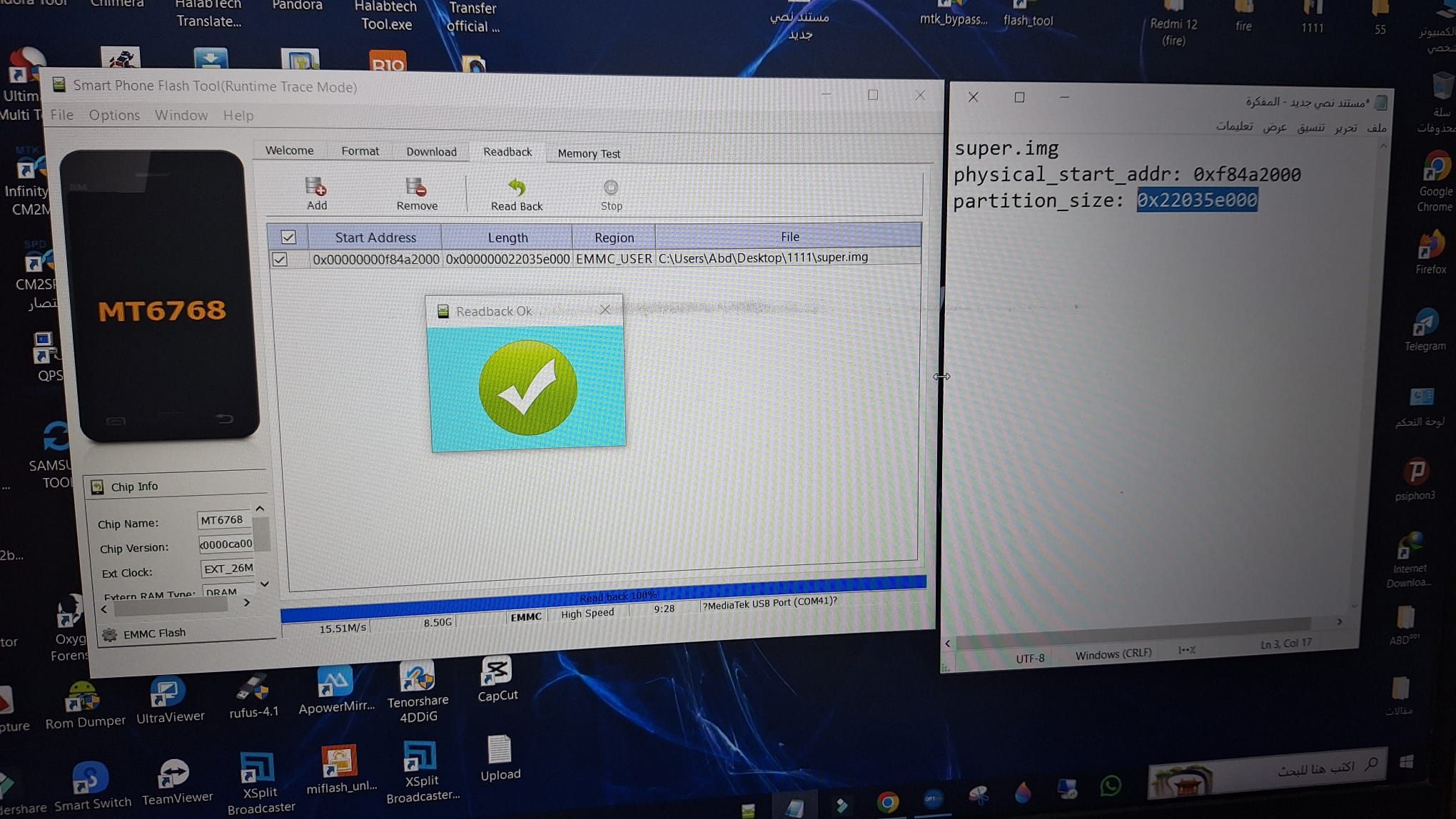Select the length cell 0x000000022035e000
Image resolution: width=1456 pixels, height=819 pixels.
[507, 259]
